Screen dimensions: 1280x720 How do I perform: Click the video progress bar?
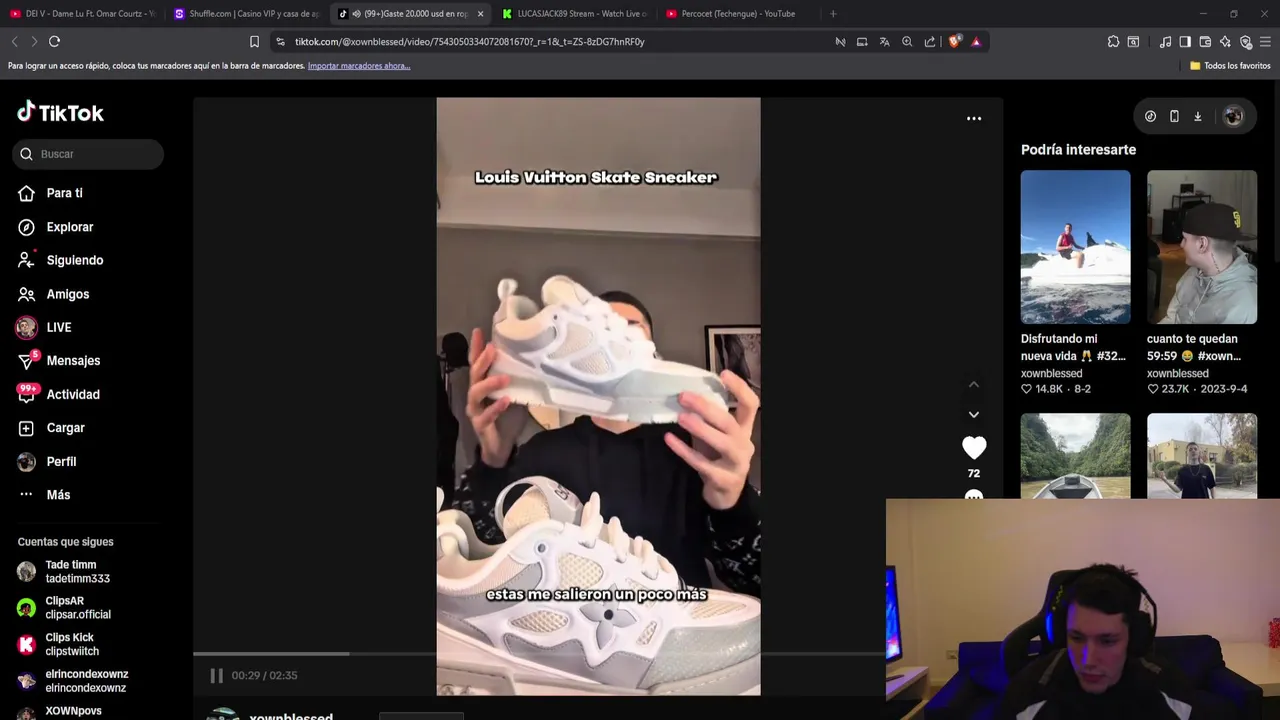coord(540,654)
